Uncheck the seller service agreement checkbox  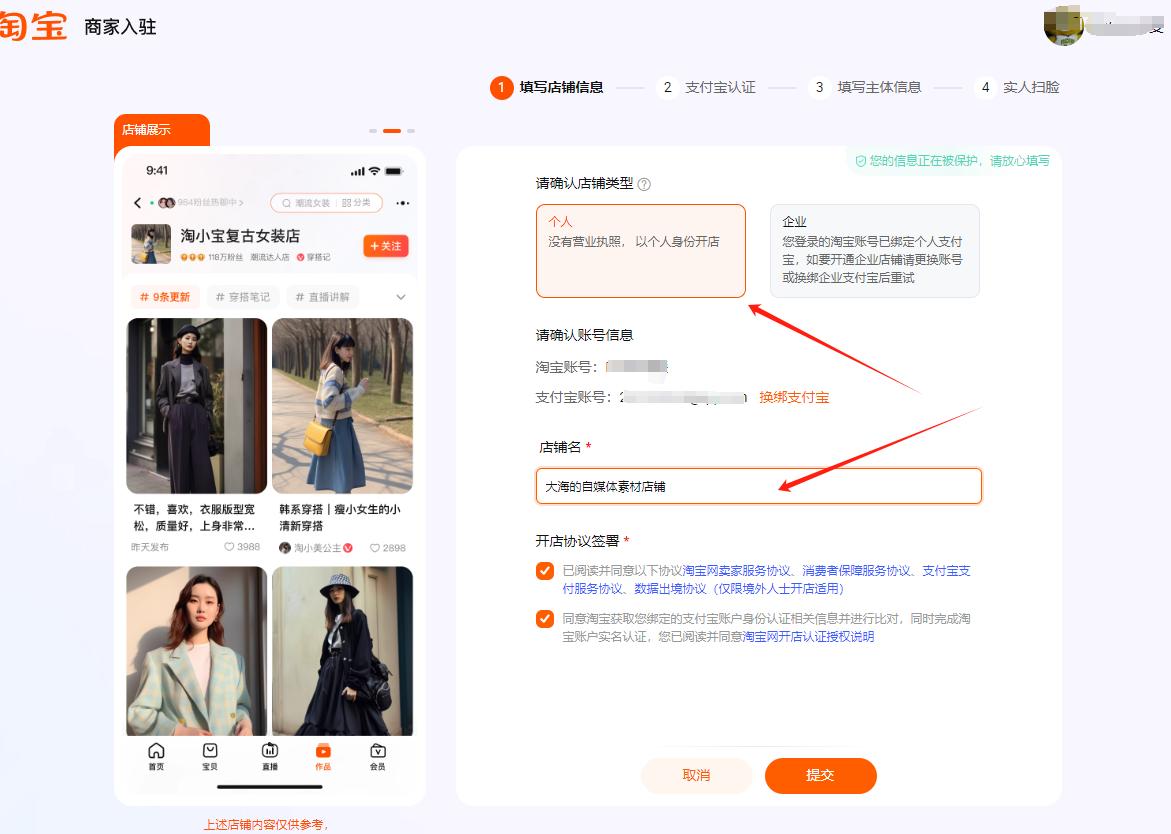click(544, 571)
